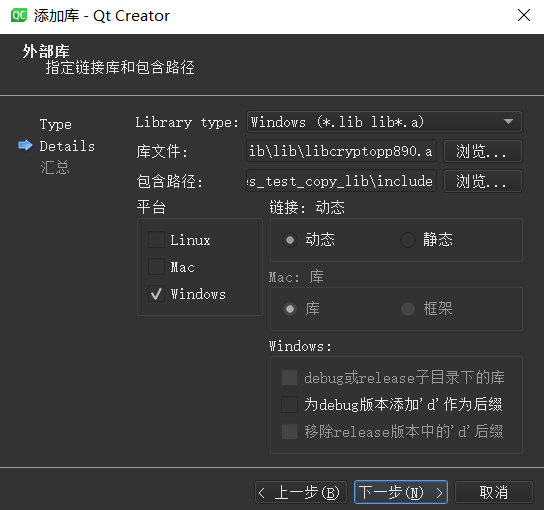
Task: Go to the Type wizard step
Action: point(56,124)
